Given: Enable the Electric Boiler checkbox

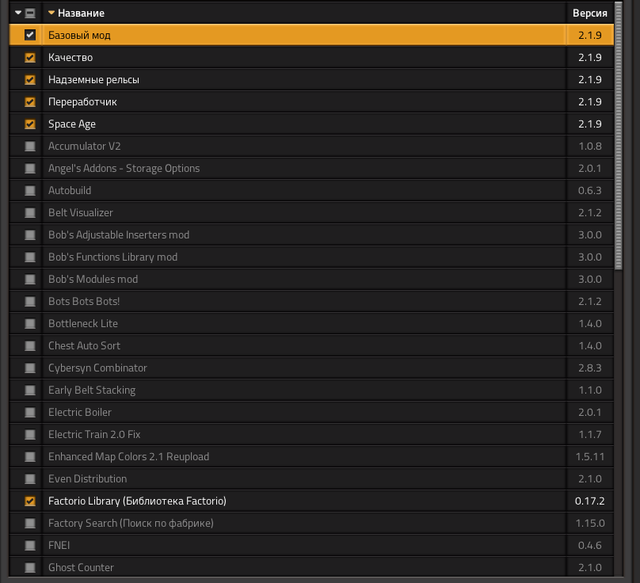Looking at the screenshot, I should pyautogui.click(x=30, y=412).
